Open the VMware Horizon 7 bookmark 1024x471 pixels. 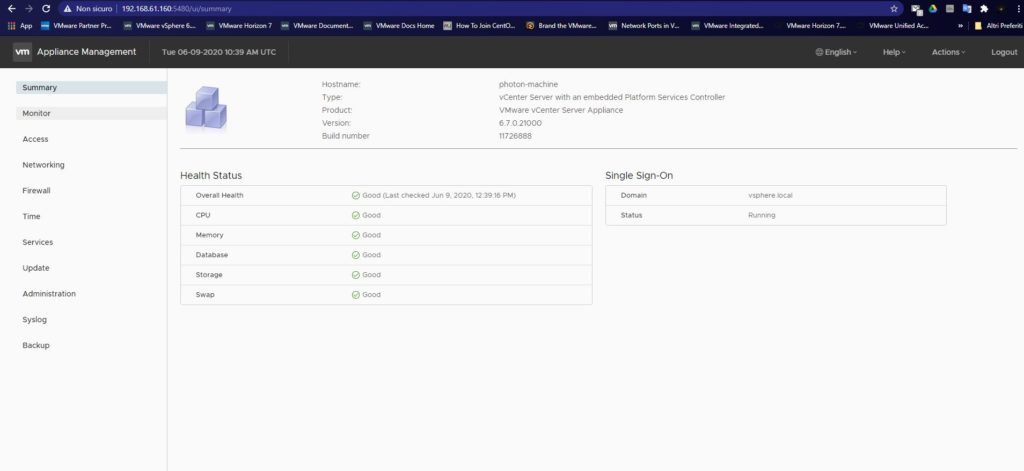tap(239, 25)
